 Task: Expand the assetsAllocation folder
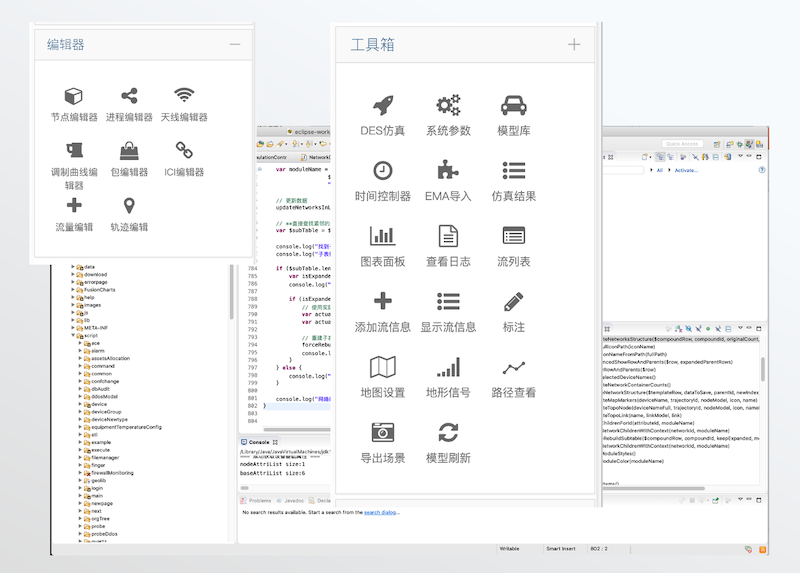(80, 358)
